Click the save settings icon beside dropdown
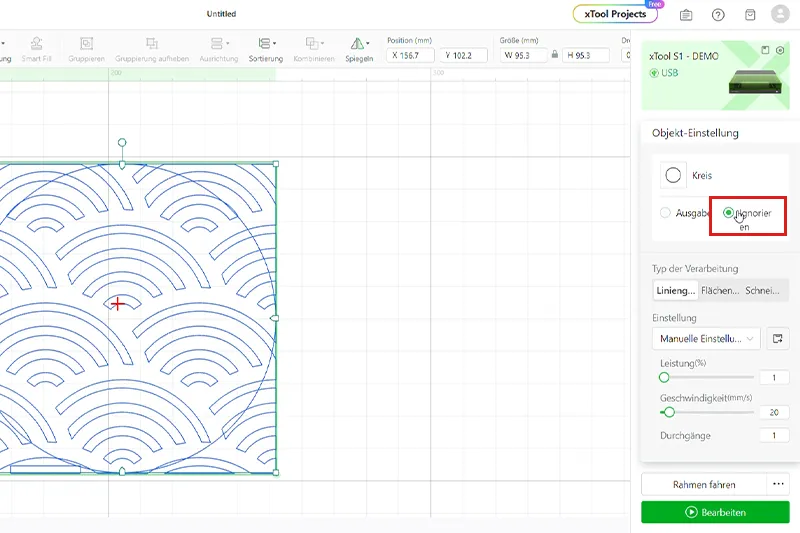The image size is (800, 533). pyautogui.click(x=778, y=339)
